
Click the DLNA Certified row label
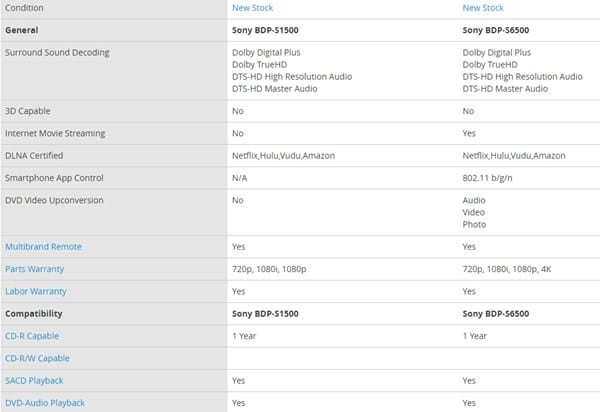(35, 156)
